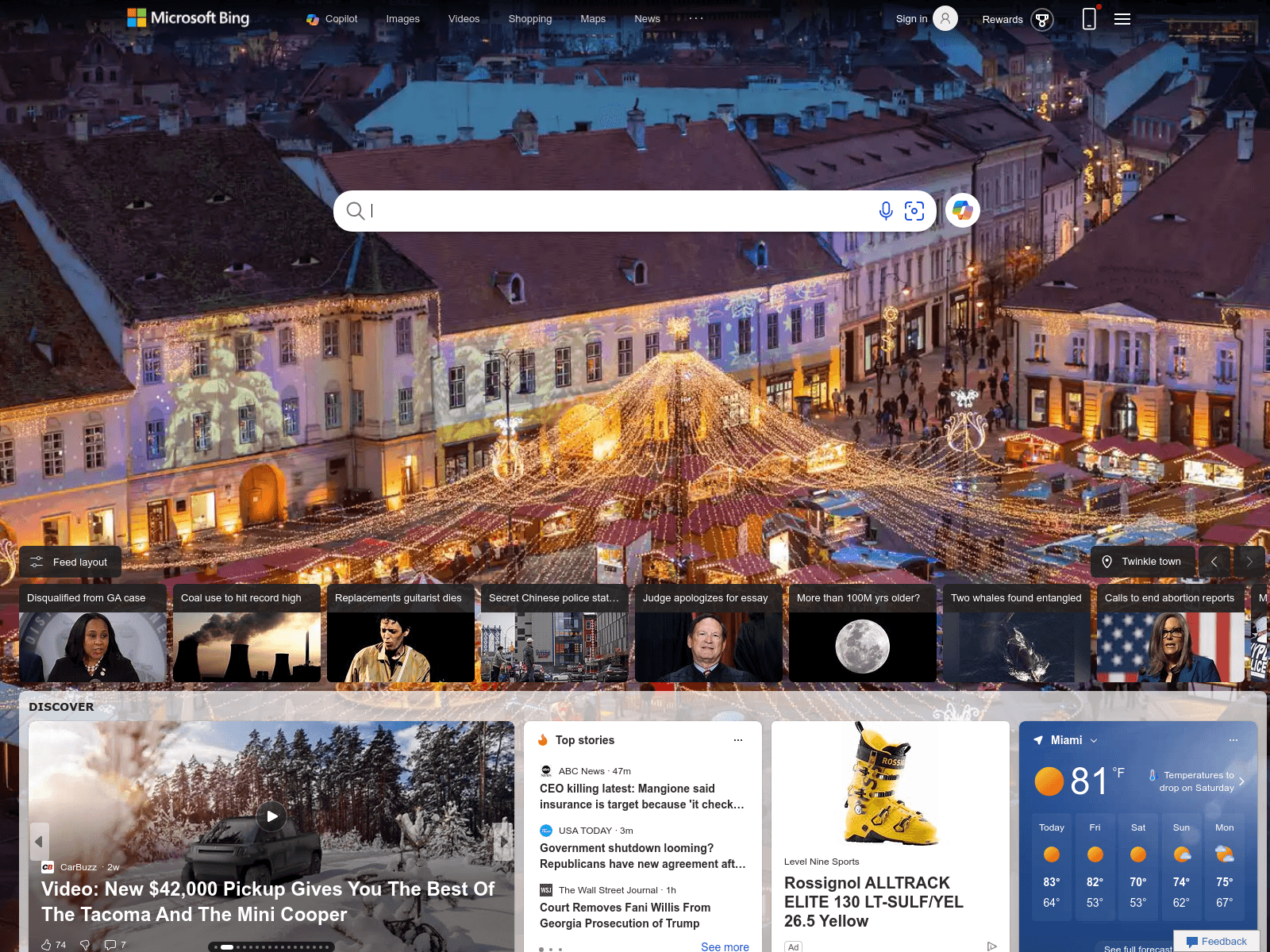The width and height of the screenshot is (1270, 952).
Task: Play the CarBuzz pickup video
Action: pyautogui.click(x=271, y=816)
